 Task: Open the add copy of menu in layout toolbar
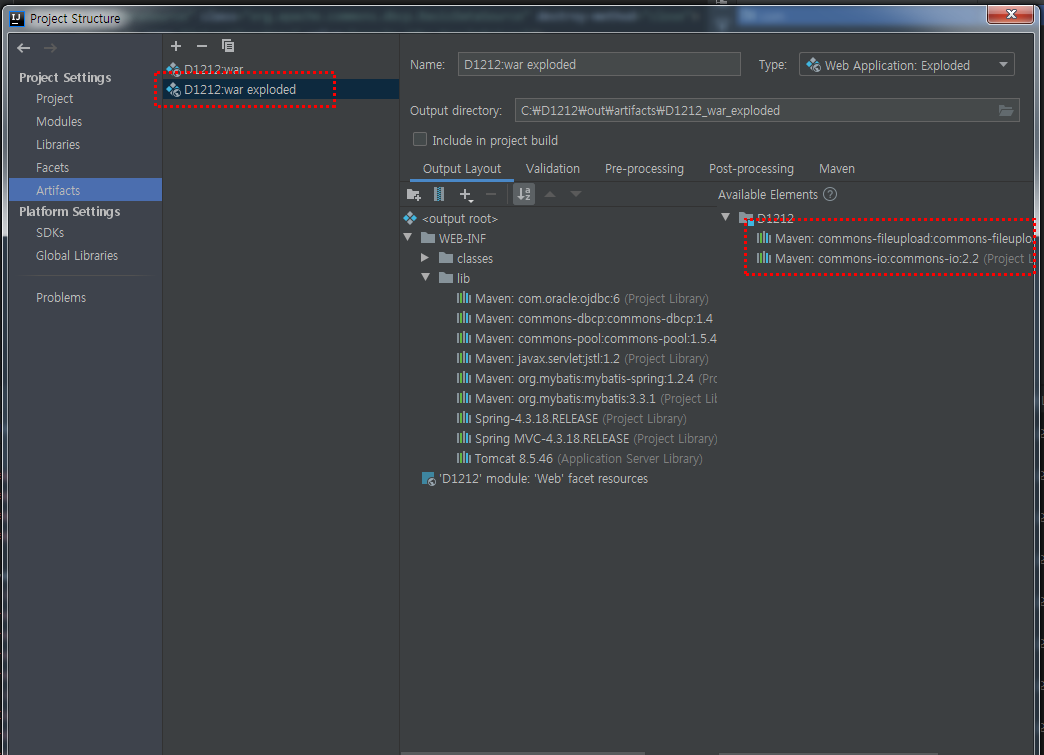pyautogui.click(x=466, y=194)
